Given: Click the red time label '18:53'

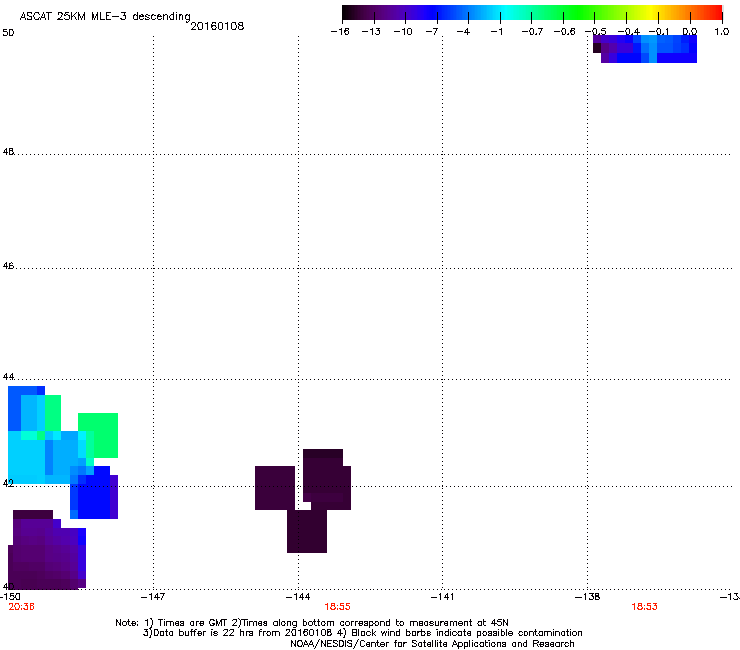Looking at the screenshot, I should point(644,607).
